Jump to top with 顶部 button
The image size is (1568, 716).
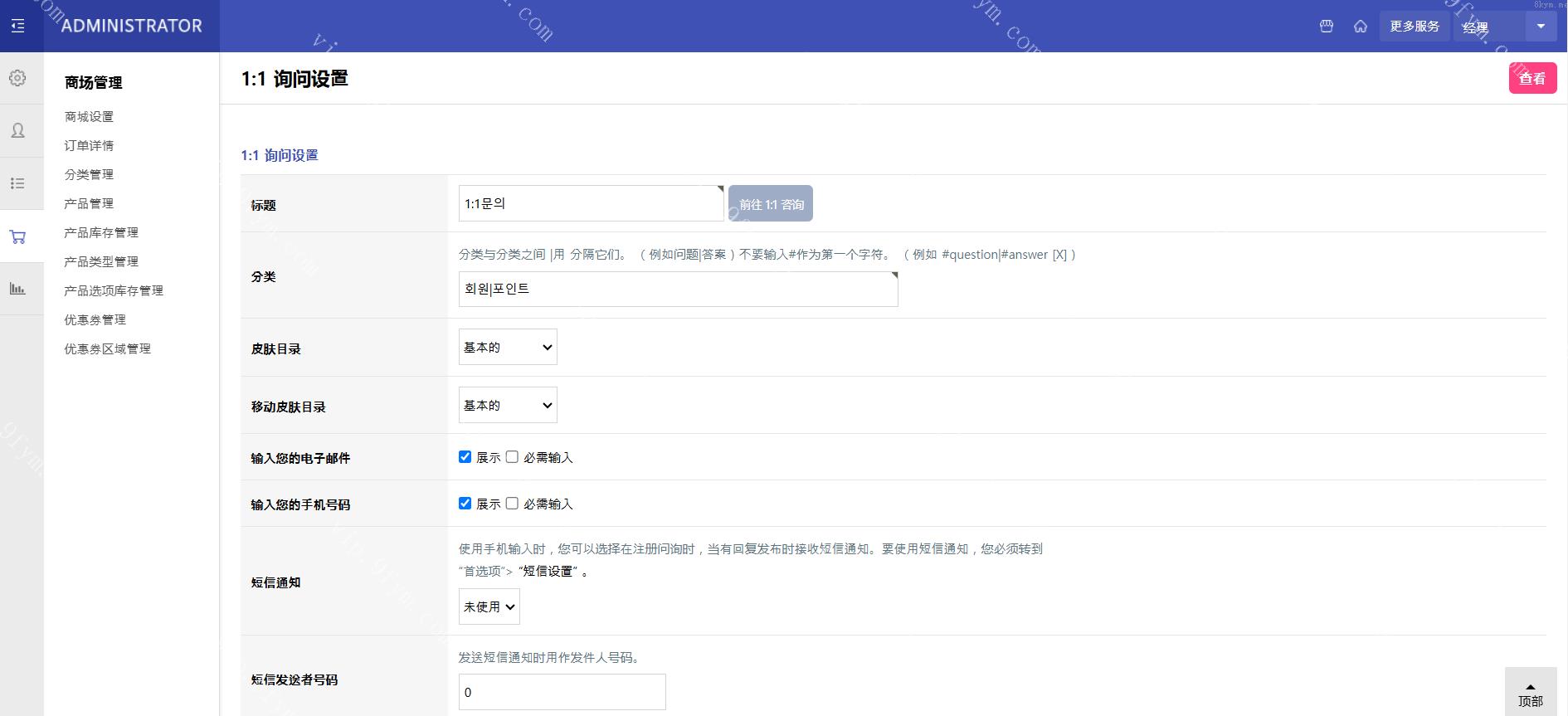coord(1530,694)
